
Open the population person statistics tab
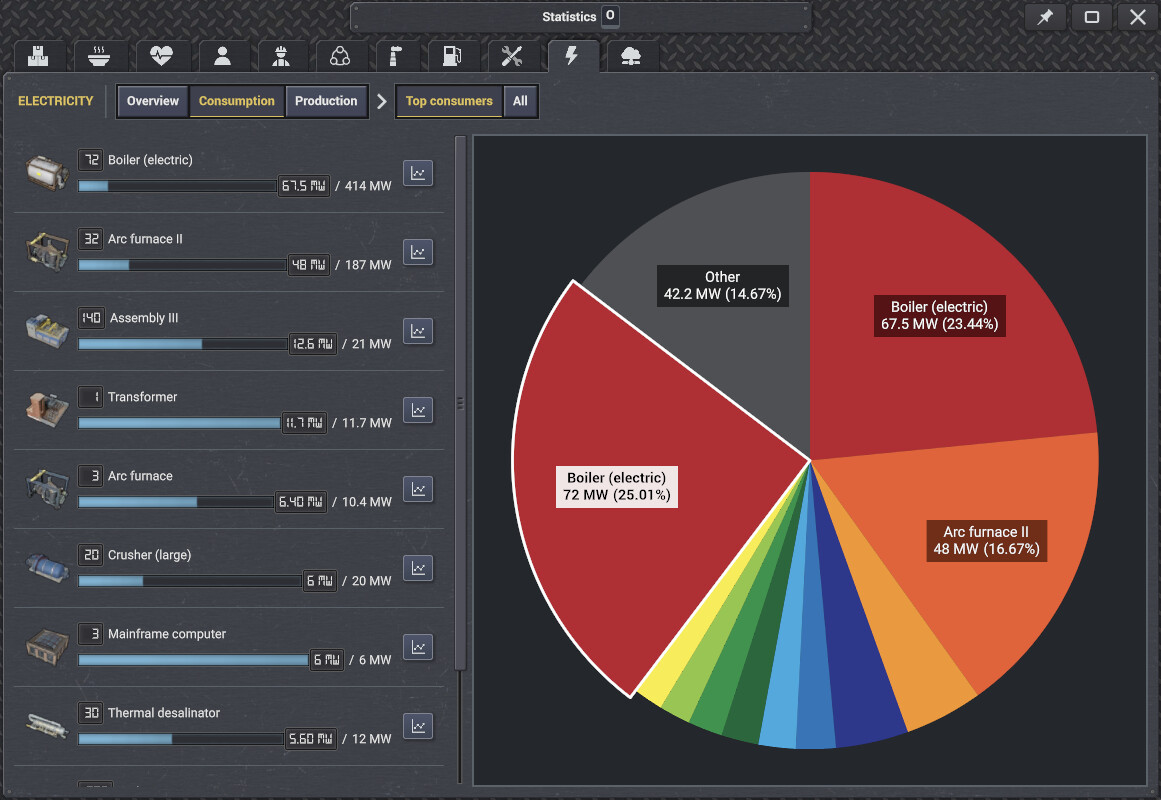coord(222,56)
